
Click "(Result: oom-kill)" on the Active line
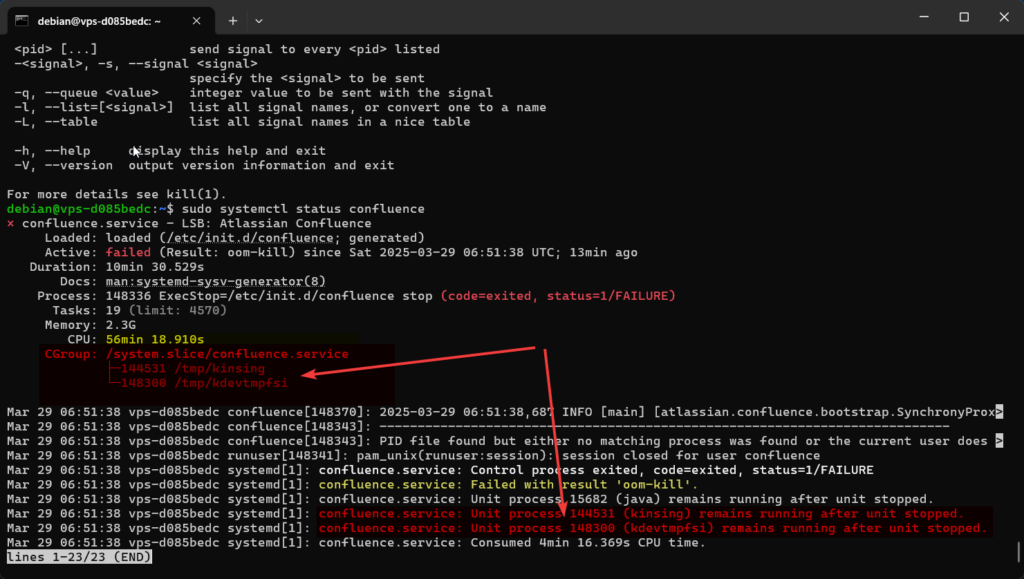coord(227,252)
